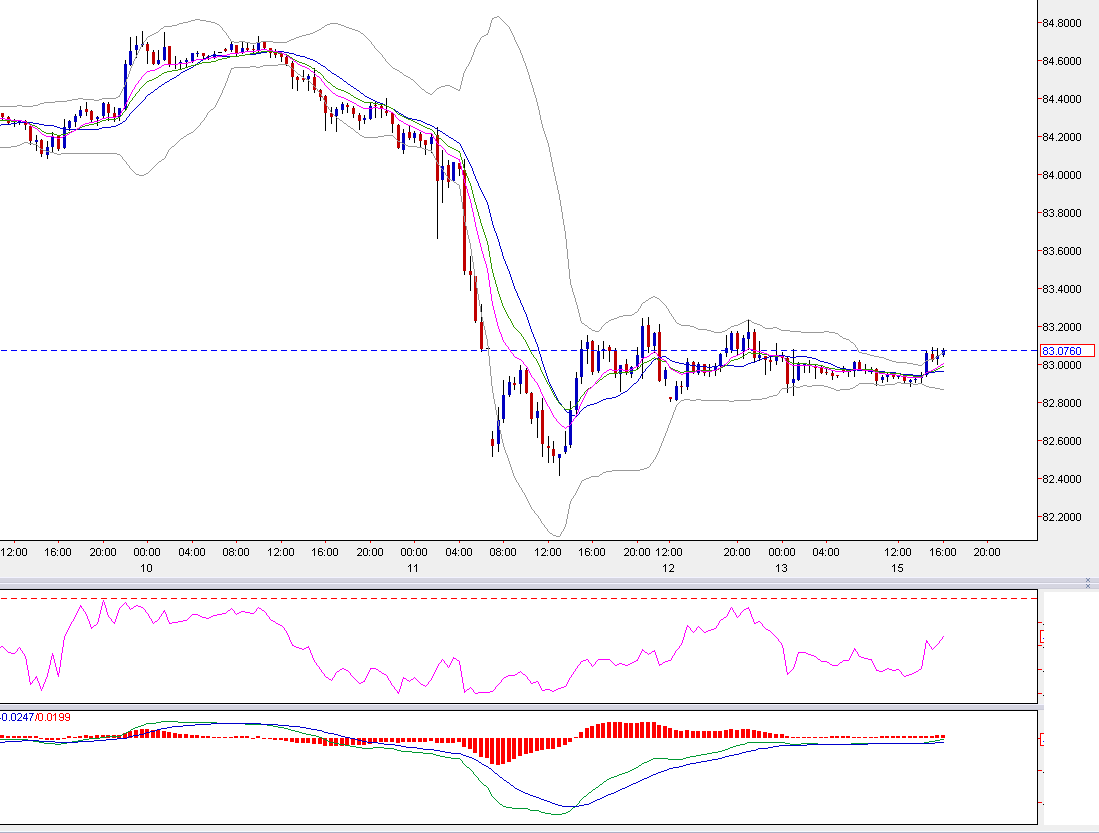Select the date label 12 on time axis
Viewport: 1099px width, 833px height.
668,568
